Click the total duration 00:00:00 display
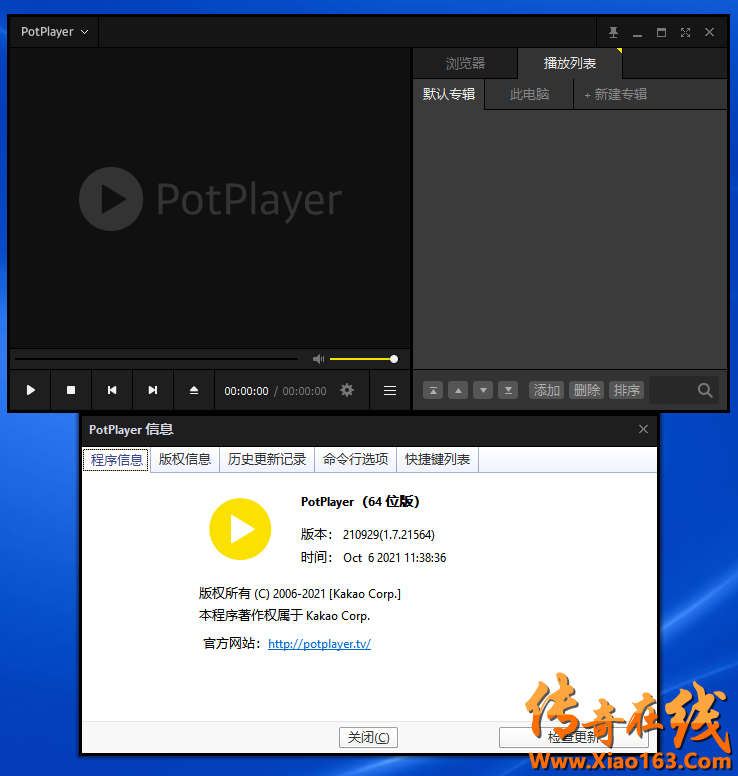This screenshot has height=776, width=738. click(304, 391)
